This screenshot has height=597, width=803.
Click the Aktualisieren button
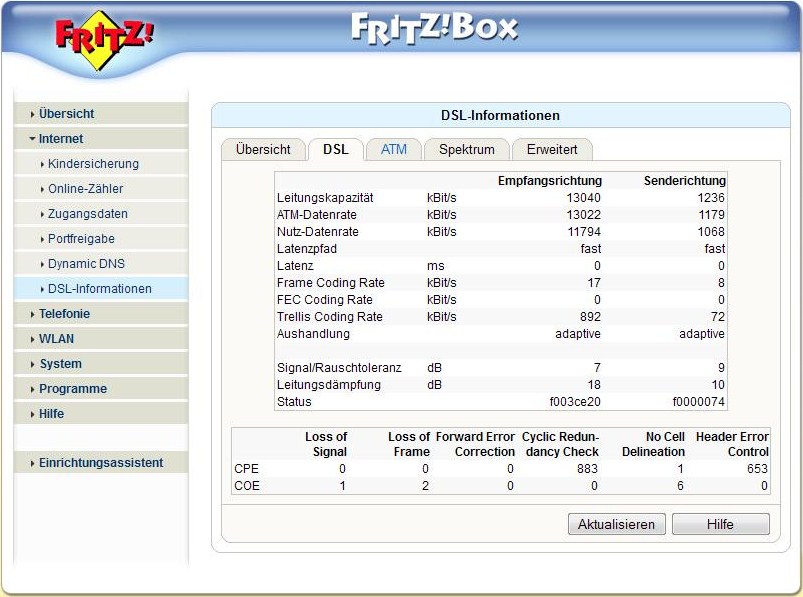point(617,524)
